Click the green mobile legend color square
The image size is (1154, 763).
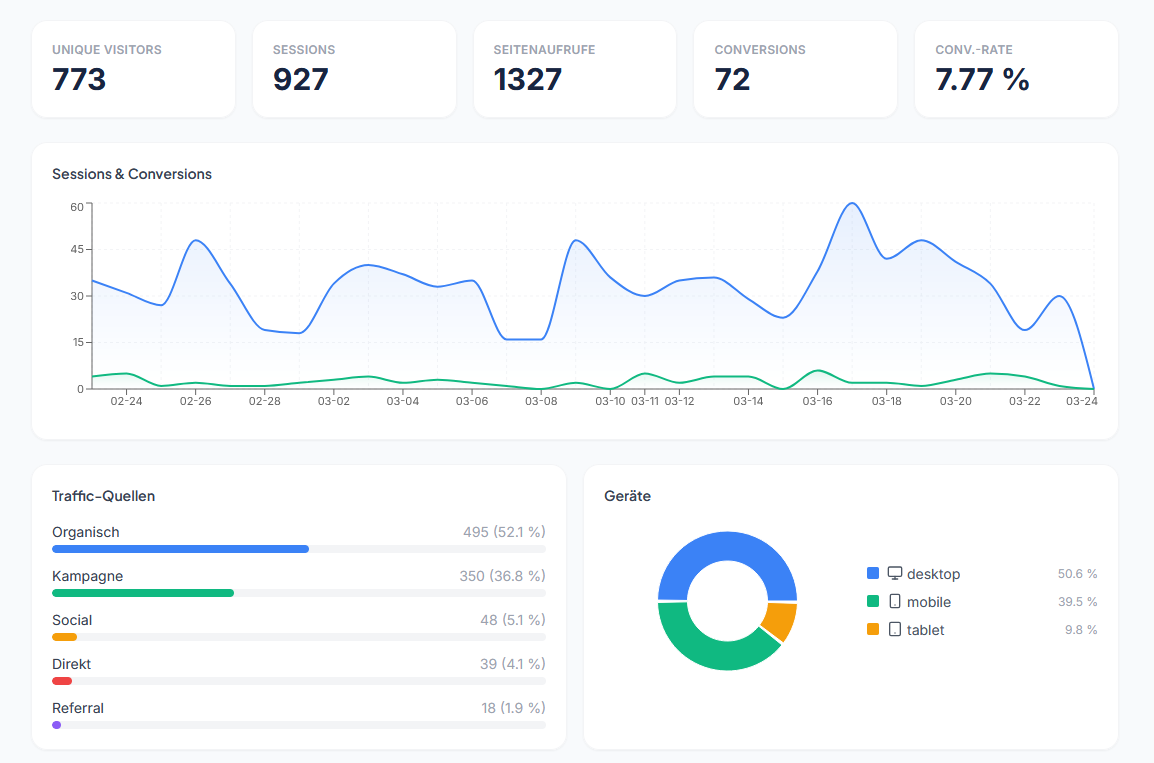tap(873, 602)
